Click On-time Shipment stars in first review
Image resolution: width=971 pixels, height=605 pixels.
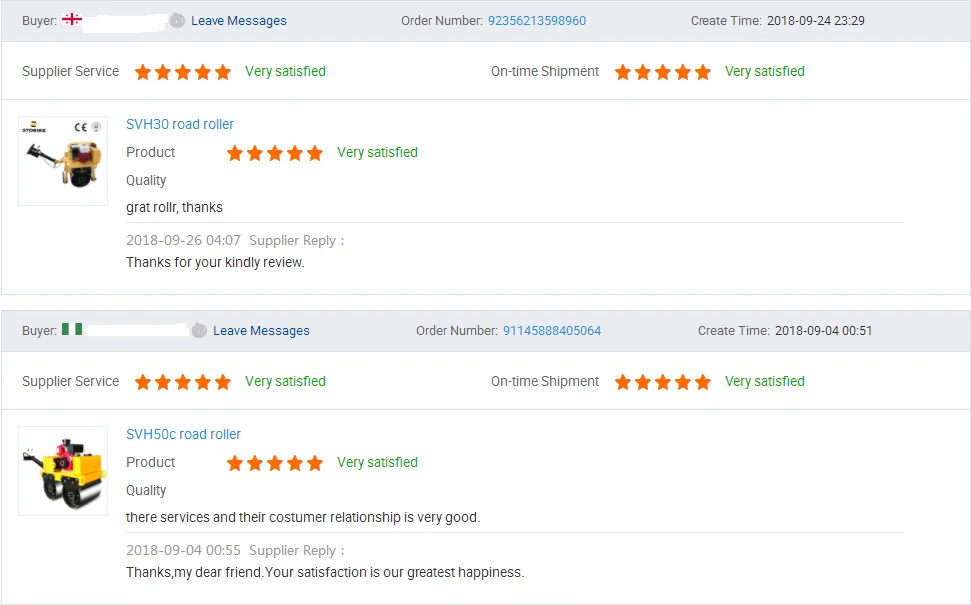663,72
